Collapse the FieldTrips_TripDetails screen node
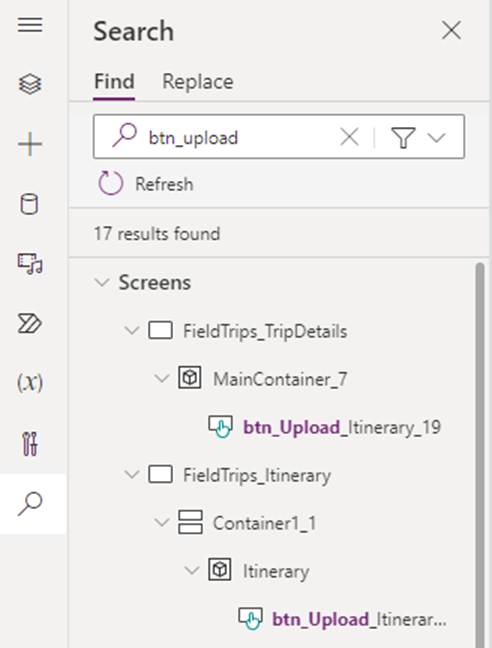The width and height of the screenshot is (492, 648). point(132,331)
